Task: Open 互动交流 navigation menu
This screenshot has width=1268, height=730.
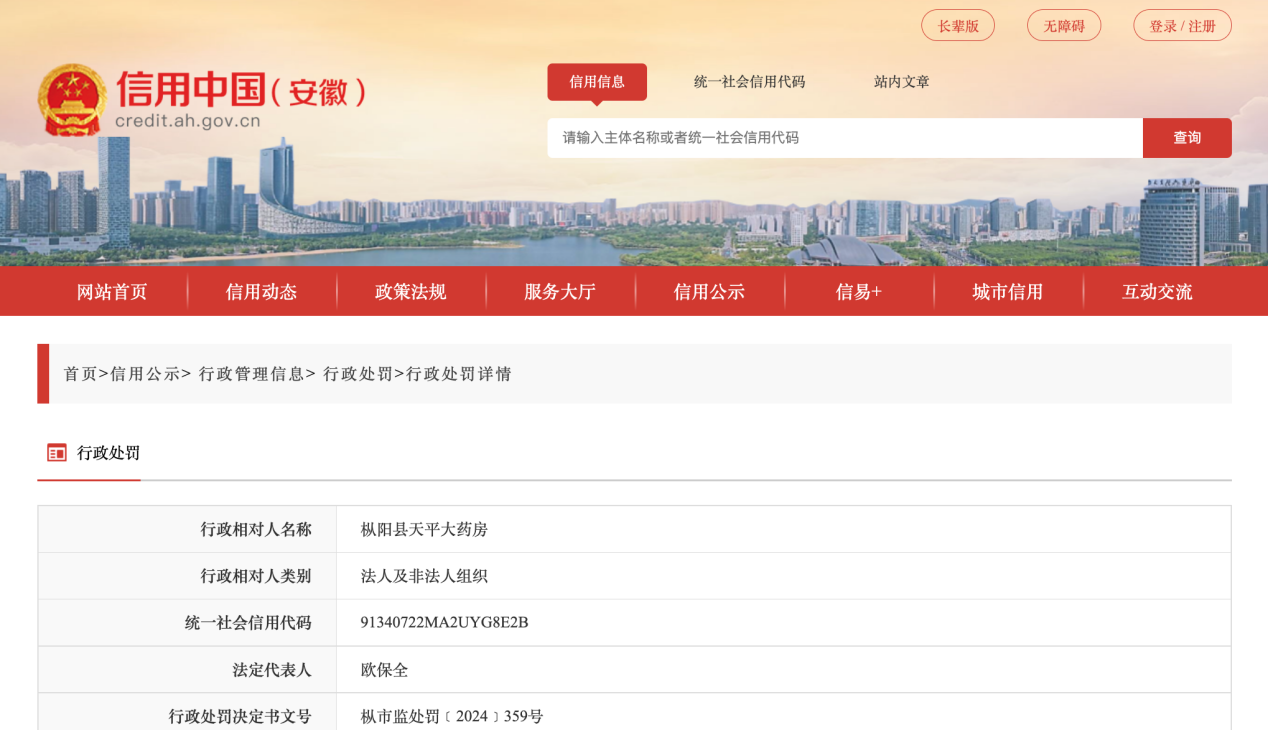Action: [1157, 292]
